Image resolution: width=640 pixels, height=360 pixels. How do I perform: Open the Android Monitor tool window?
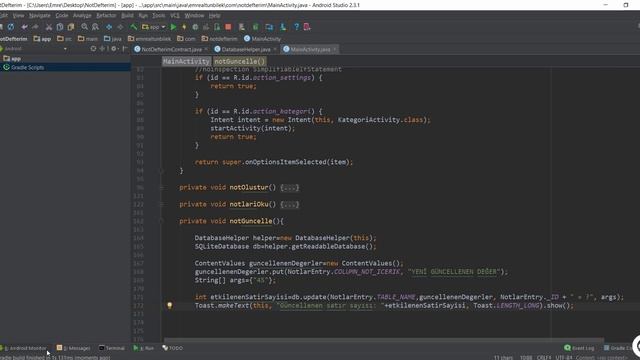[x=24, y=348]
